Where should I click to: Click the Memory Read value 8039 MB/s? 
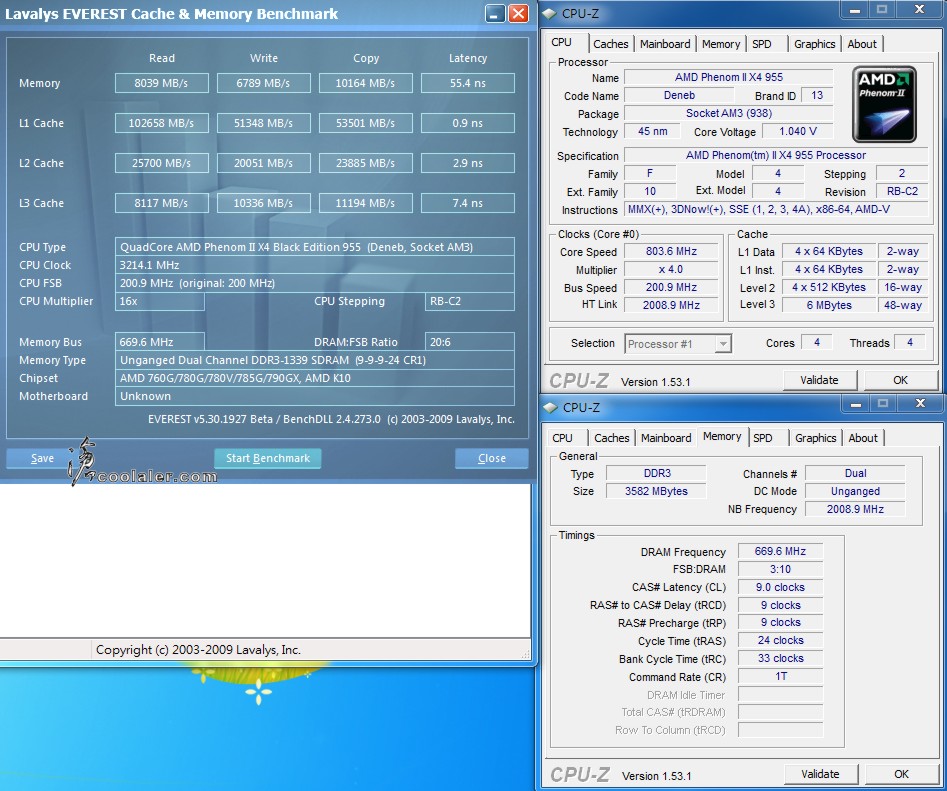coord(161,83)
